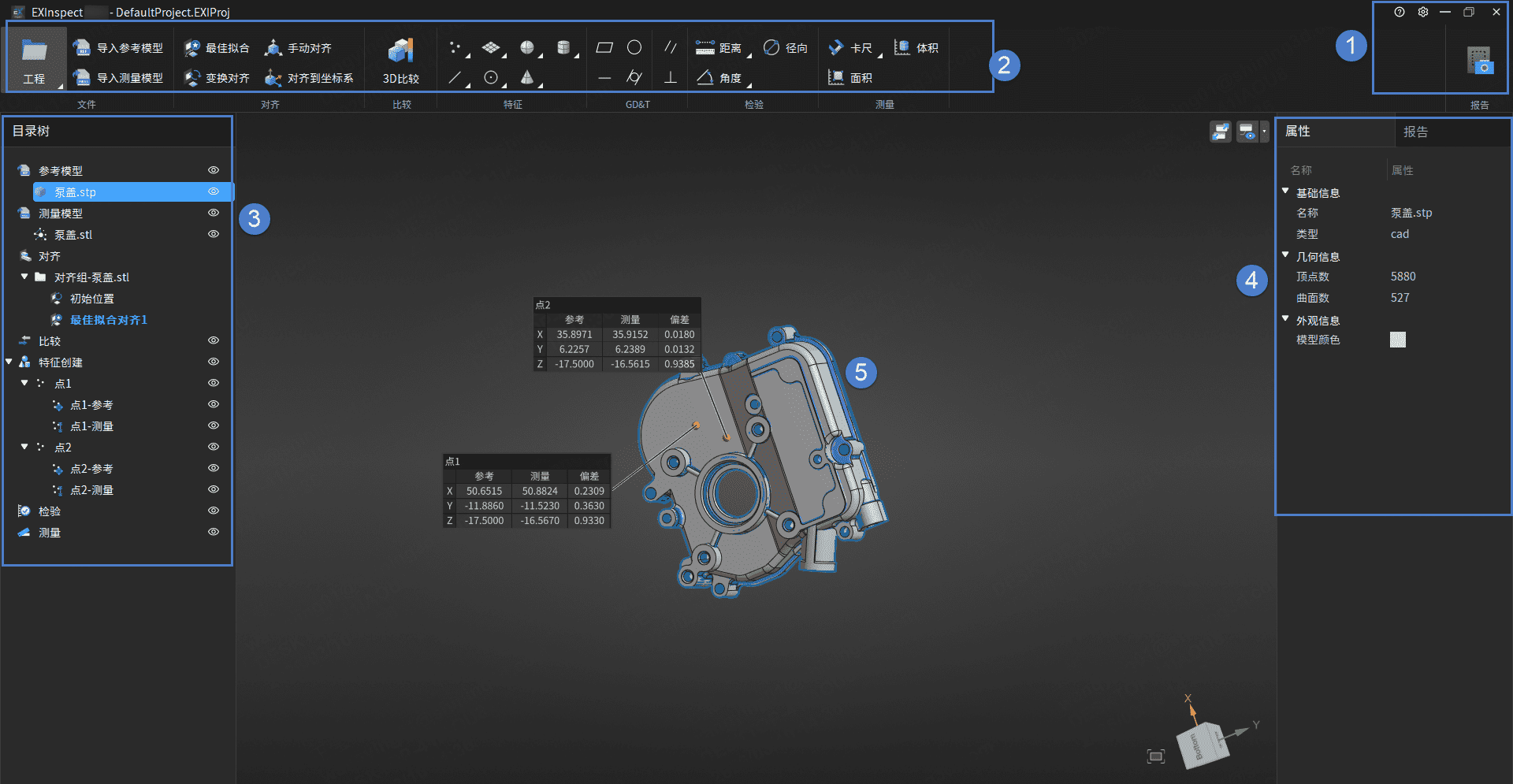The width and height of the screenshot is (1513, 784).
Task: Start 手动对齐 manual alignment
Action: 298,48
